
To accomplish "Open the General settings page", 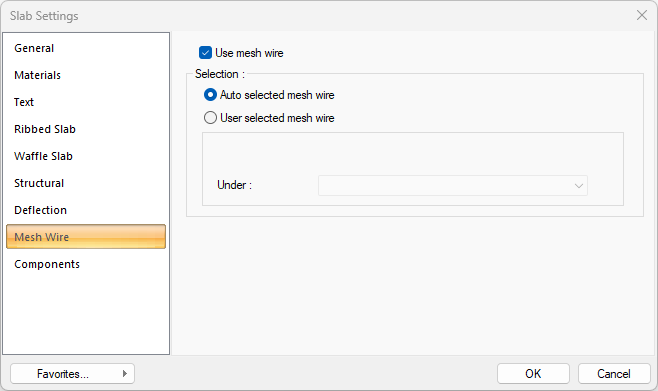I will coord(34,48).
